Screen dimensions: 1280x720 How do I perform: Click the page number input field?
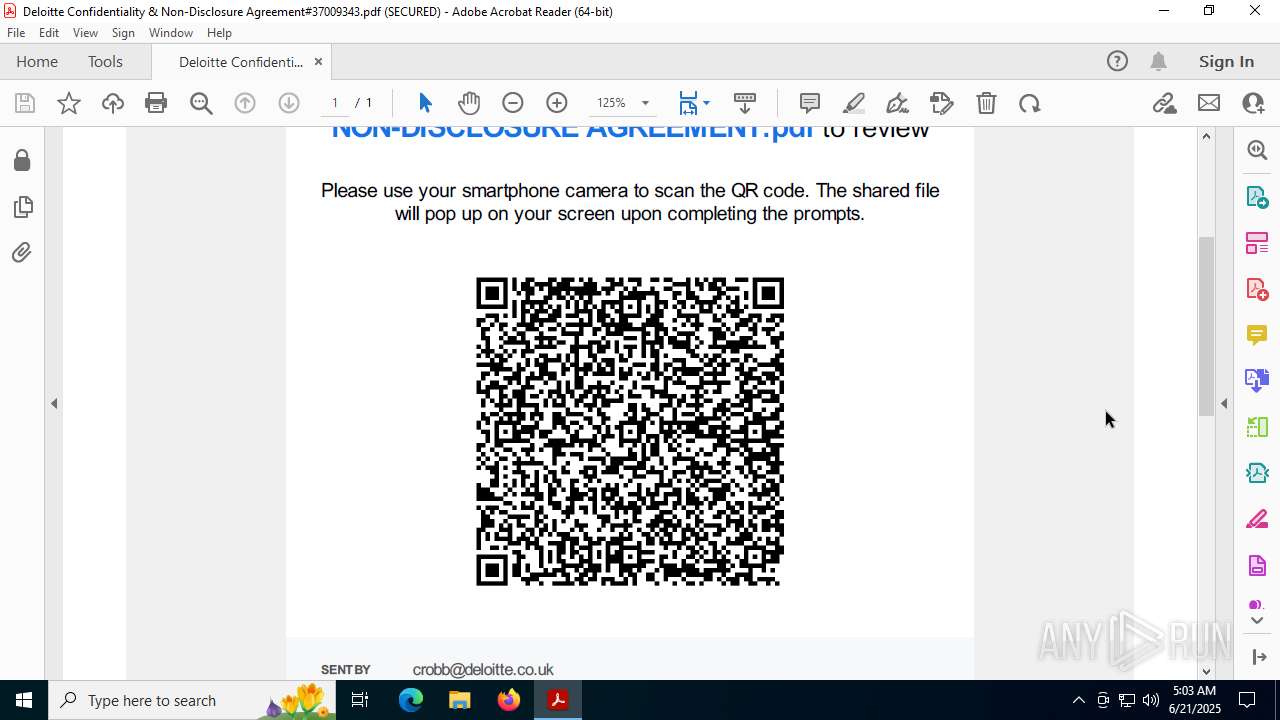(335, 103)
